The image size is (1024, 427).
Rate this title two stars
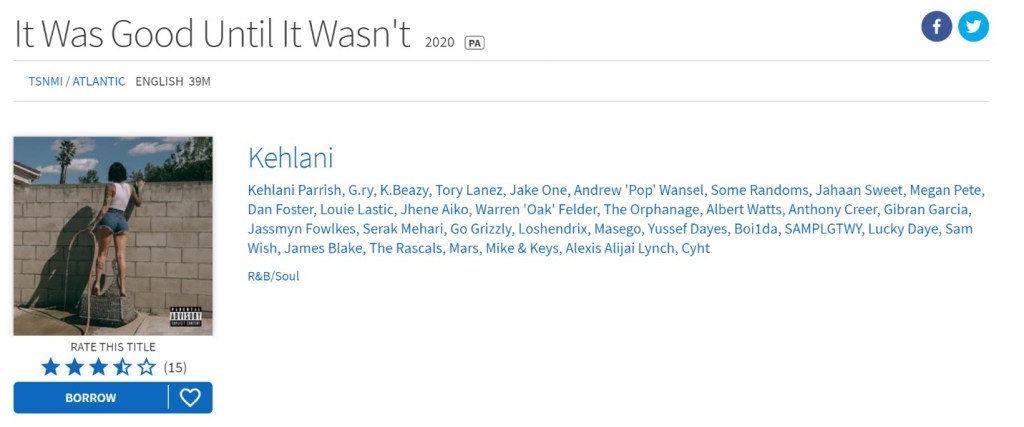click(75, 367)
